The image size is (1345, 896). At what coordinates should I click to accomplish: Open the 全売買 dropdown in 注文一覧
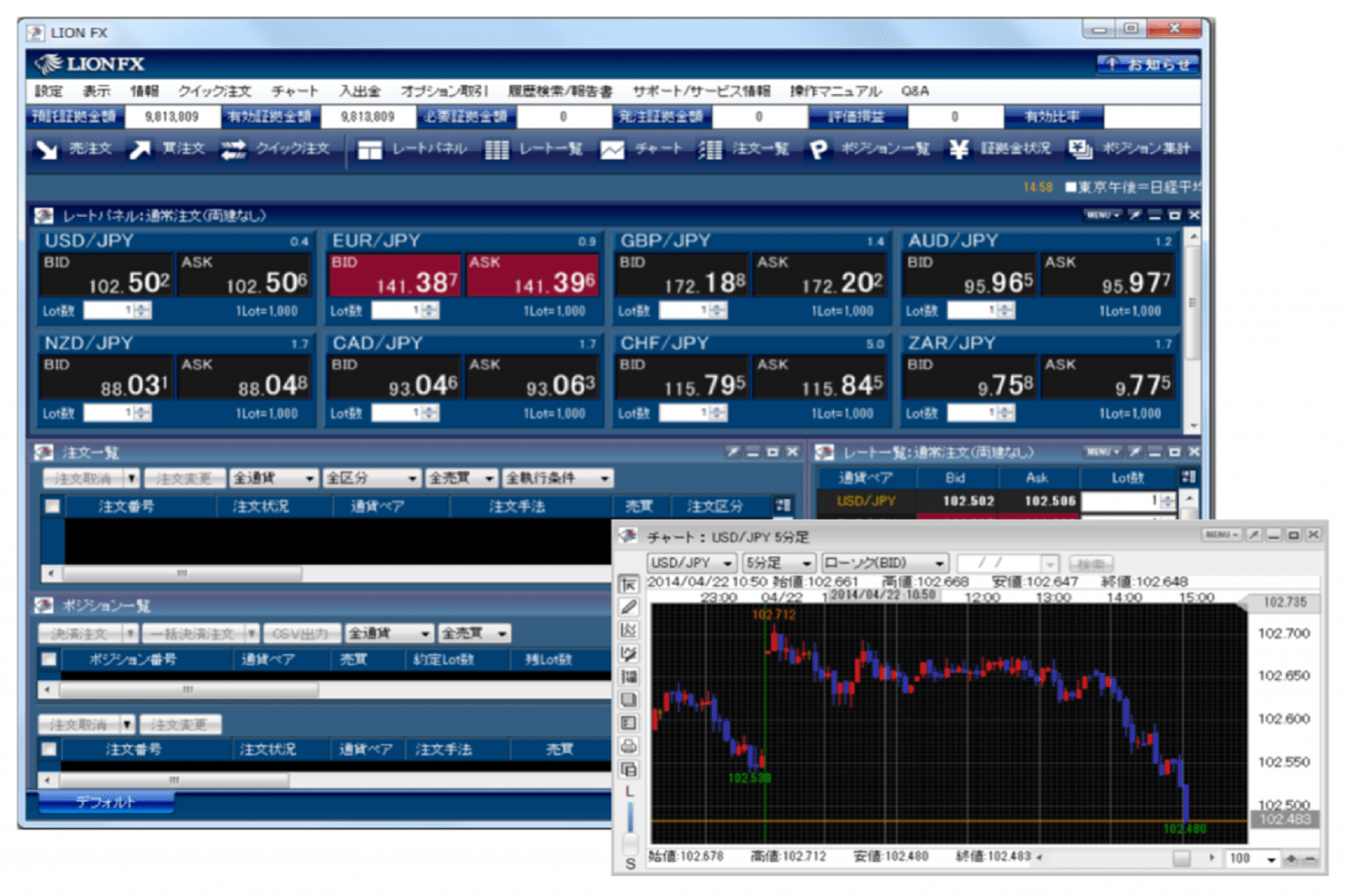(462, 478)
